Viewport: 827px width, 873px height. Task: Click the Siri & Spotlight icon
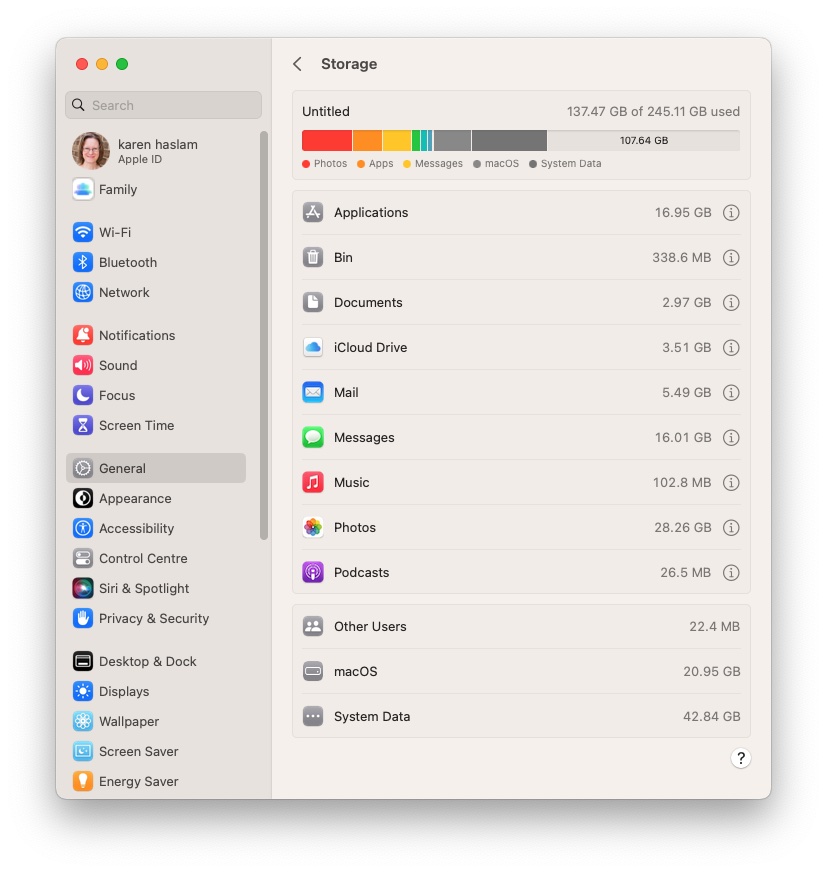[83, 588]
